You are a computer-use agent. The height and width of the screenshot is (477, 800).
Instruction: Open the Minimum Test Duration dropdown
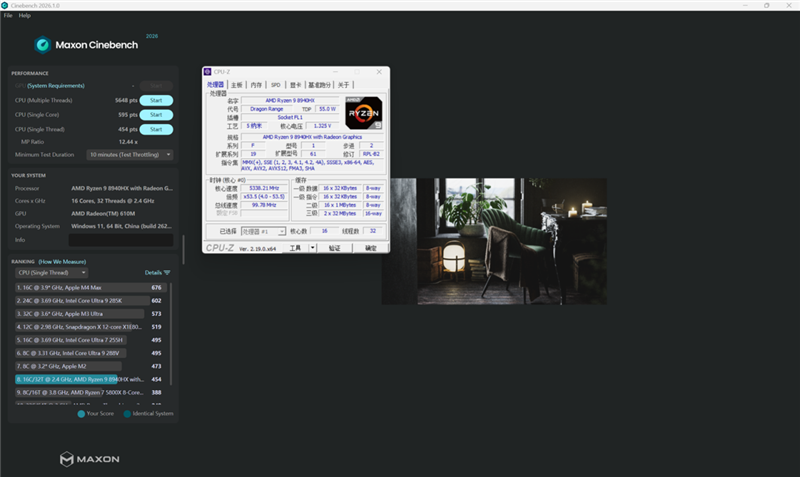tap(130, 155)
